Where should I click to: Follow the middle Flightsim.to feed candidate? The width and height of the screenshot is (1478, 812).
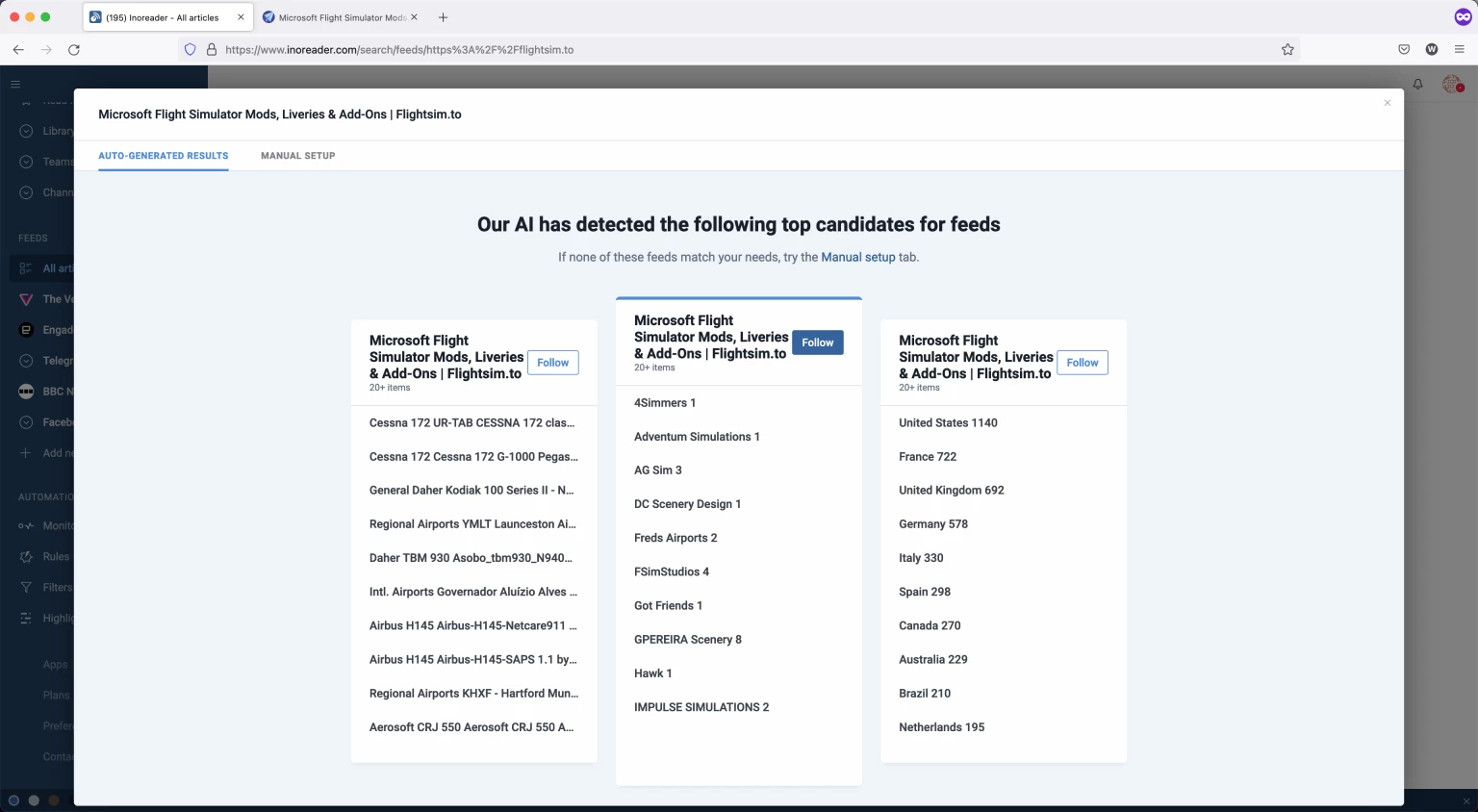click(817, 343)
